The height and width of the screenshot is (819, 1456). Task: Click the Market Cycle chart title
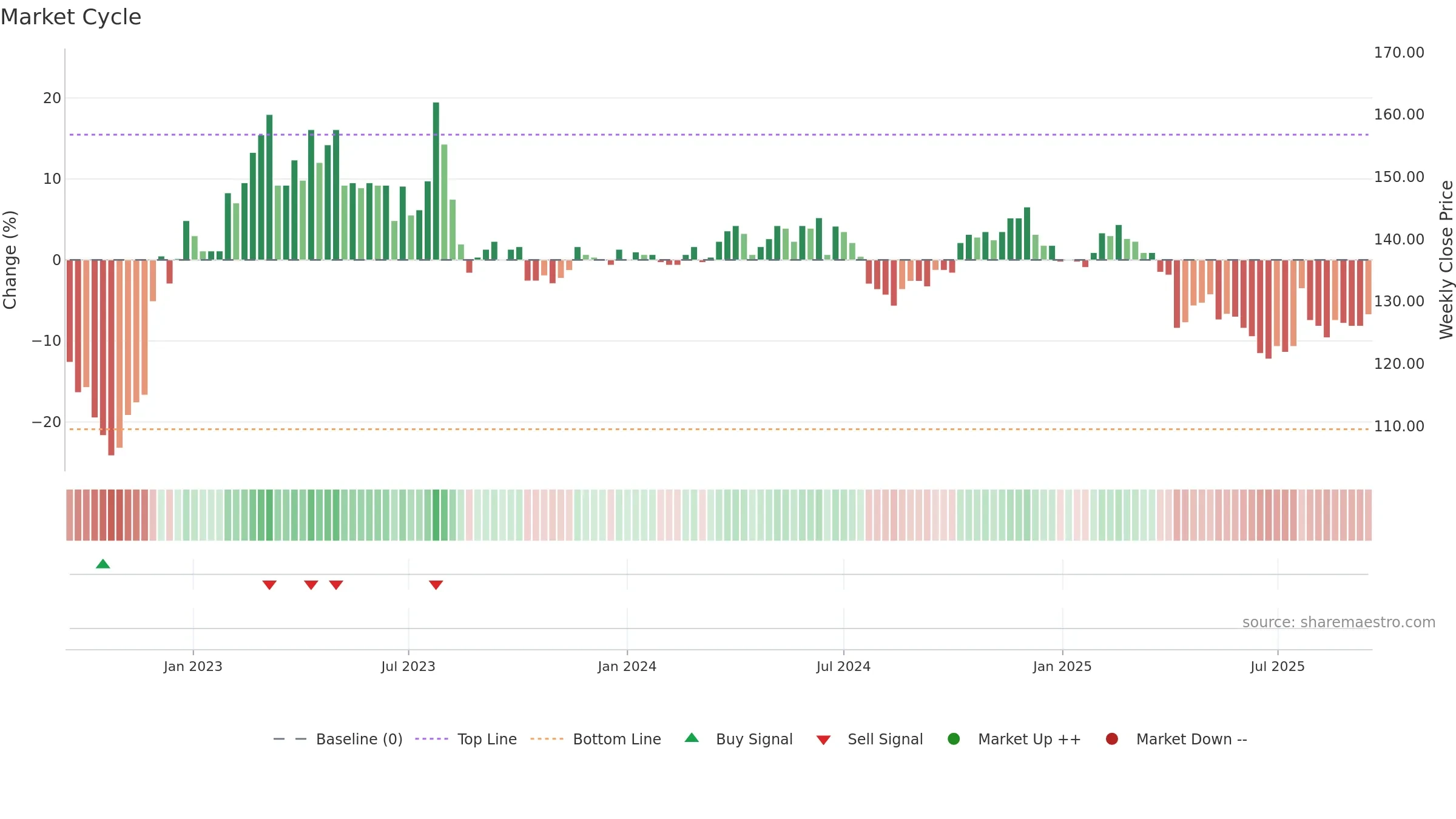71,17
